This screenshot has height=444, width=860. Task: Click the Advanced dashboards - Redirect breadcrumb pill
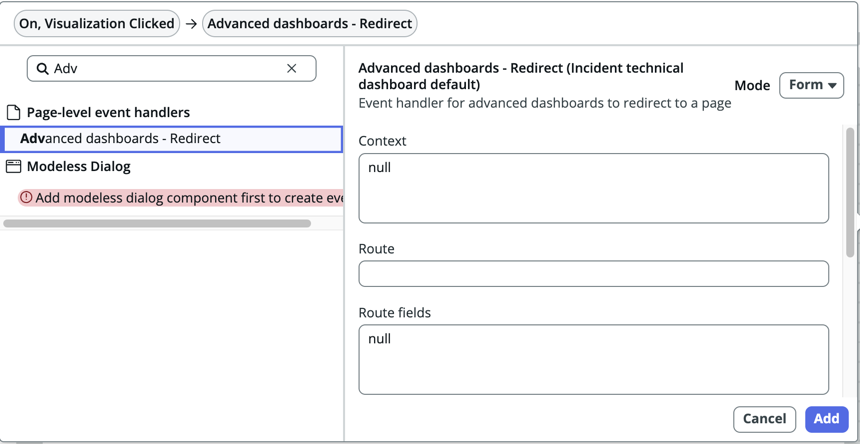(x=310, y=24)
